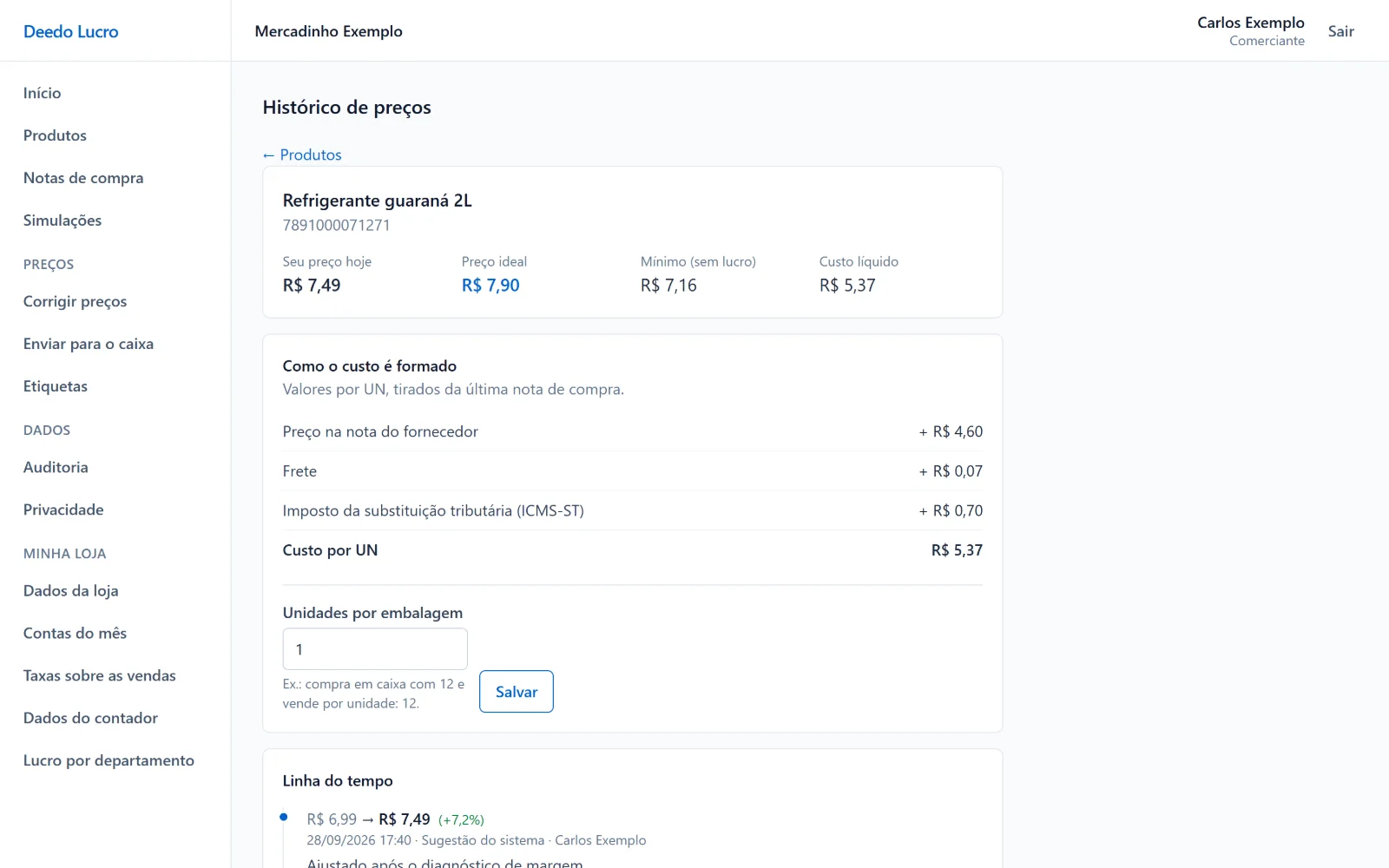Click the Refrigerante guaraná 2L title
This screenshot has height=868, width=1389.
pyautogui.click(x=378, y=201)
